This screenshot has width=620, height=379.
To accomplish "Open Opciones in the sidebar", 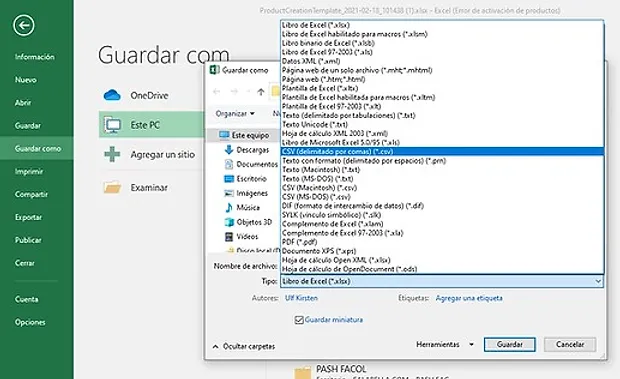I will pos(30,322).
